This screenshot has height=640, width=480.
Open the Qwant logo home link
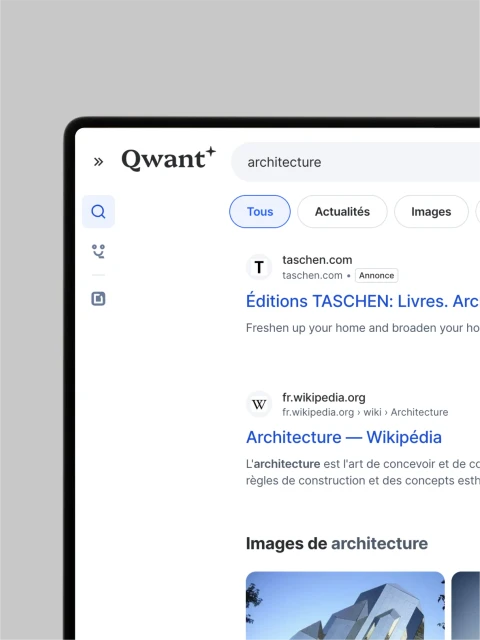coord(168,159)
